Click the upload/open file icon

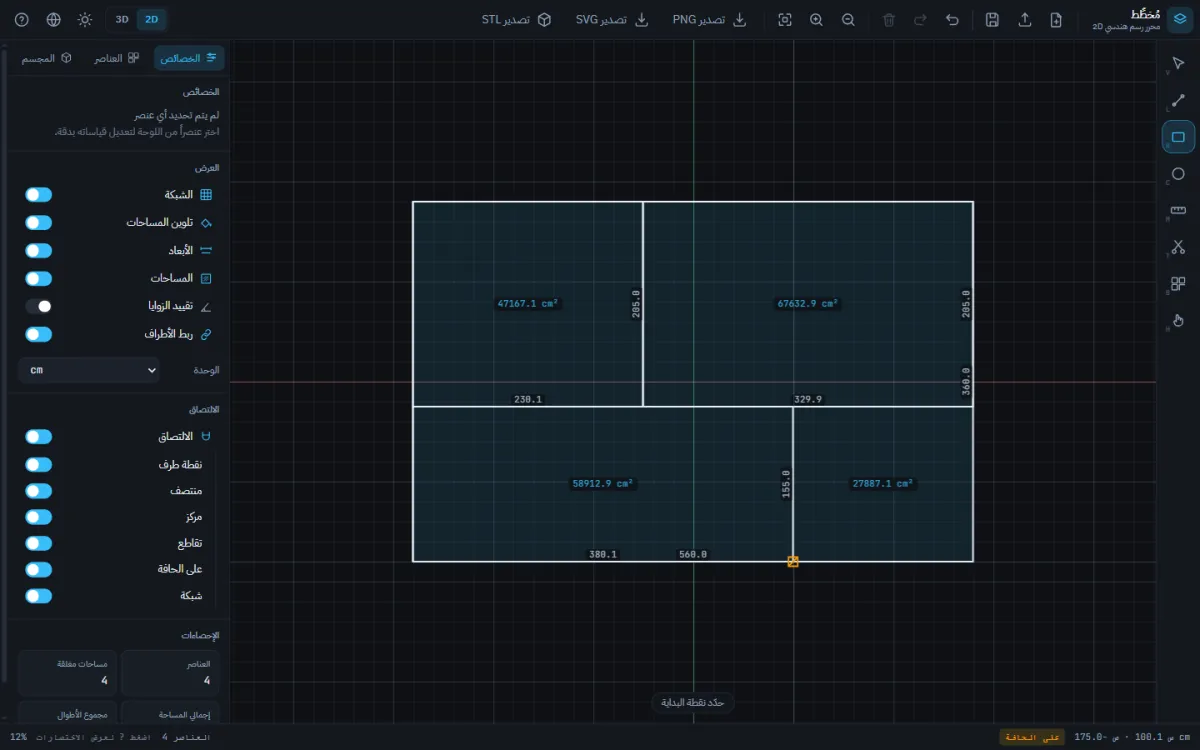tap(1025, 20)
